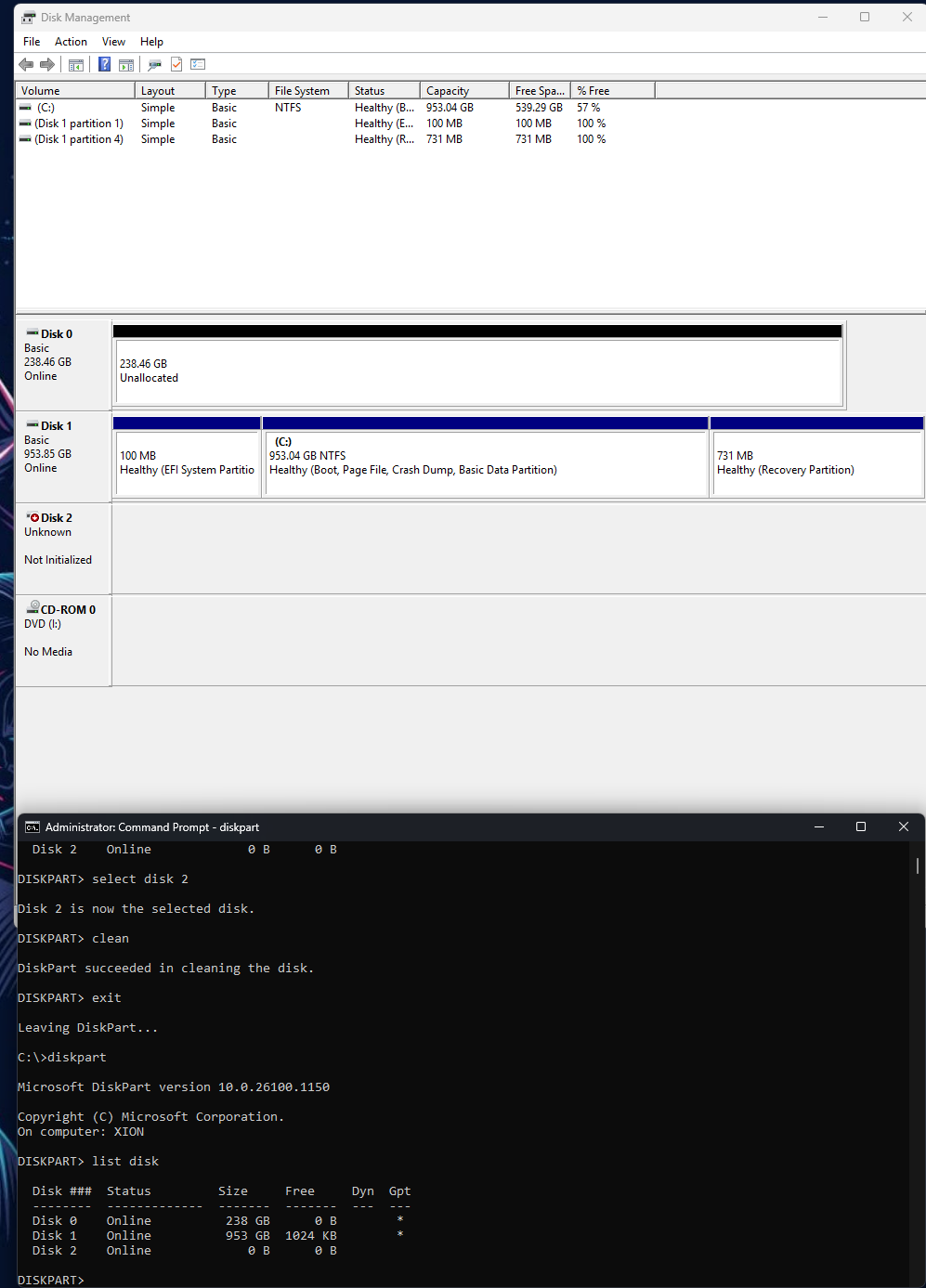Open the File menu
The width and height of the screenshot is (926, 1288).
(32, 42)
